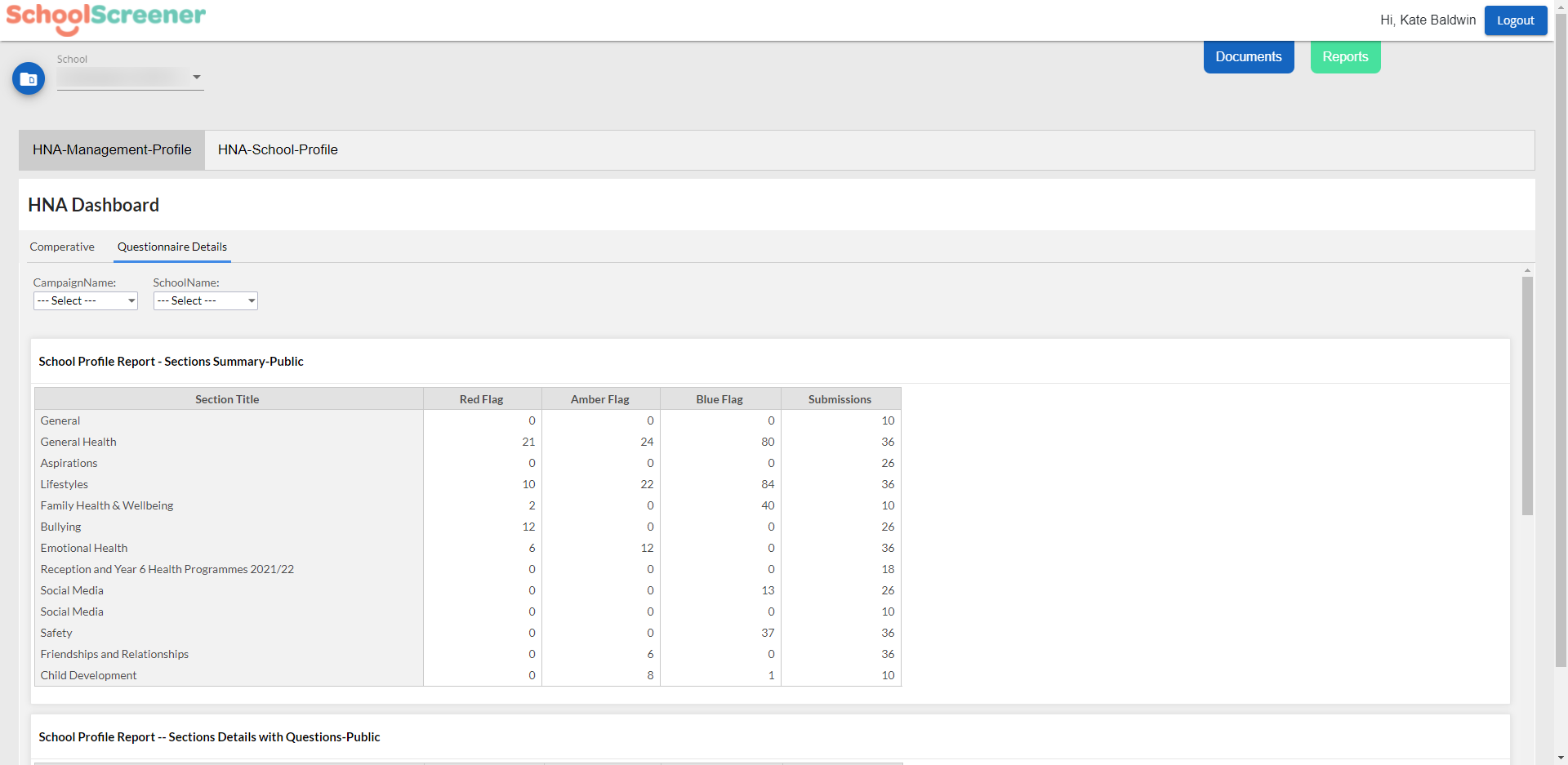Click the Lifestyles blue flag value 84
The width and height of the screenshot is (1568, 765).
pyautogui.click(x=766, y=484)
